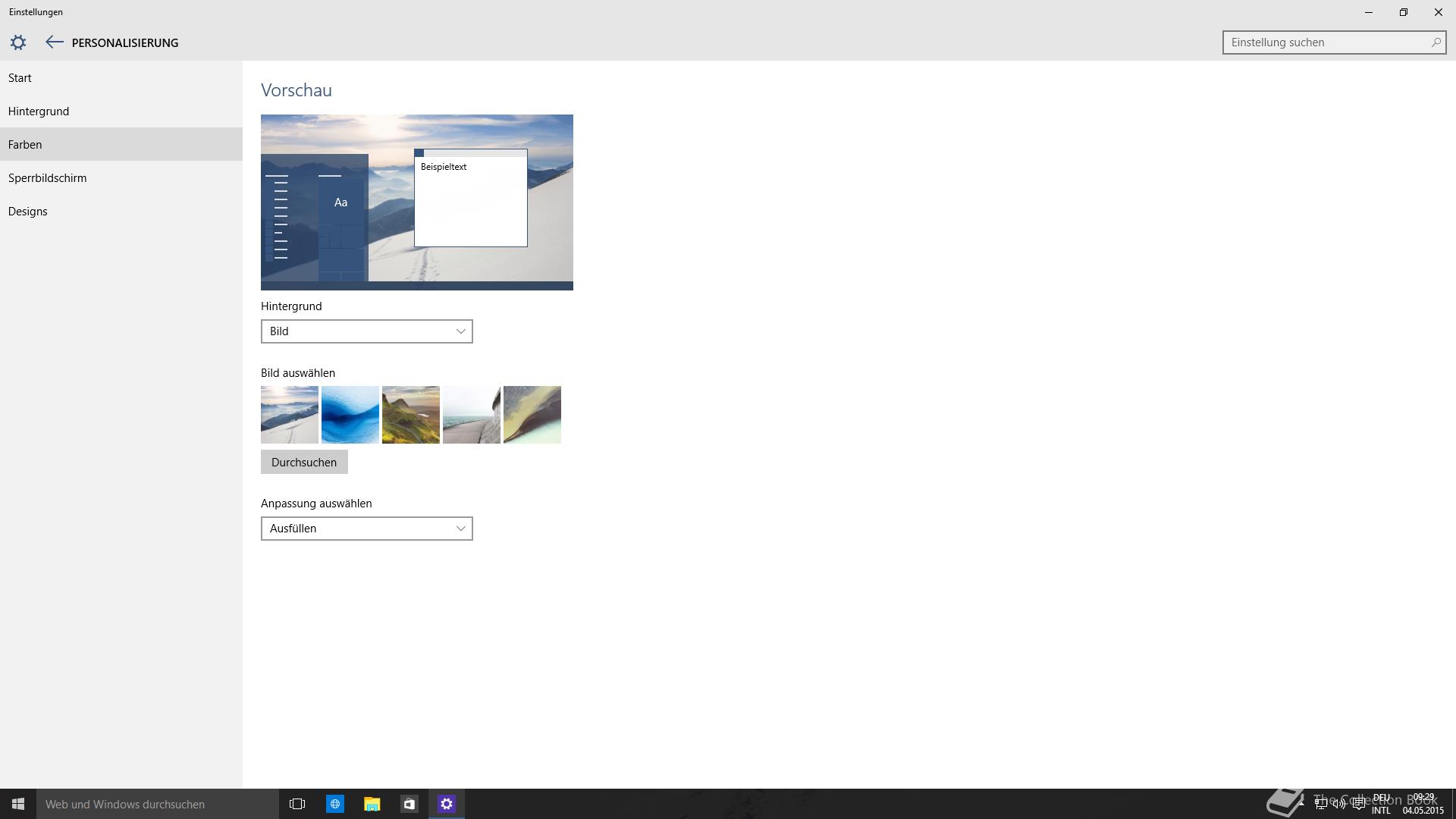Show hidden tray icons with the up arrow
The width and height of the screenshot is (1456, 819).
[x=1302, y=802]
